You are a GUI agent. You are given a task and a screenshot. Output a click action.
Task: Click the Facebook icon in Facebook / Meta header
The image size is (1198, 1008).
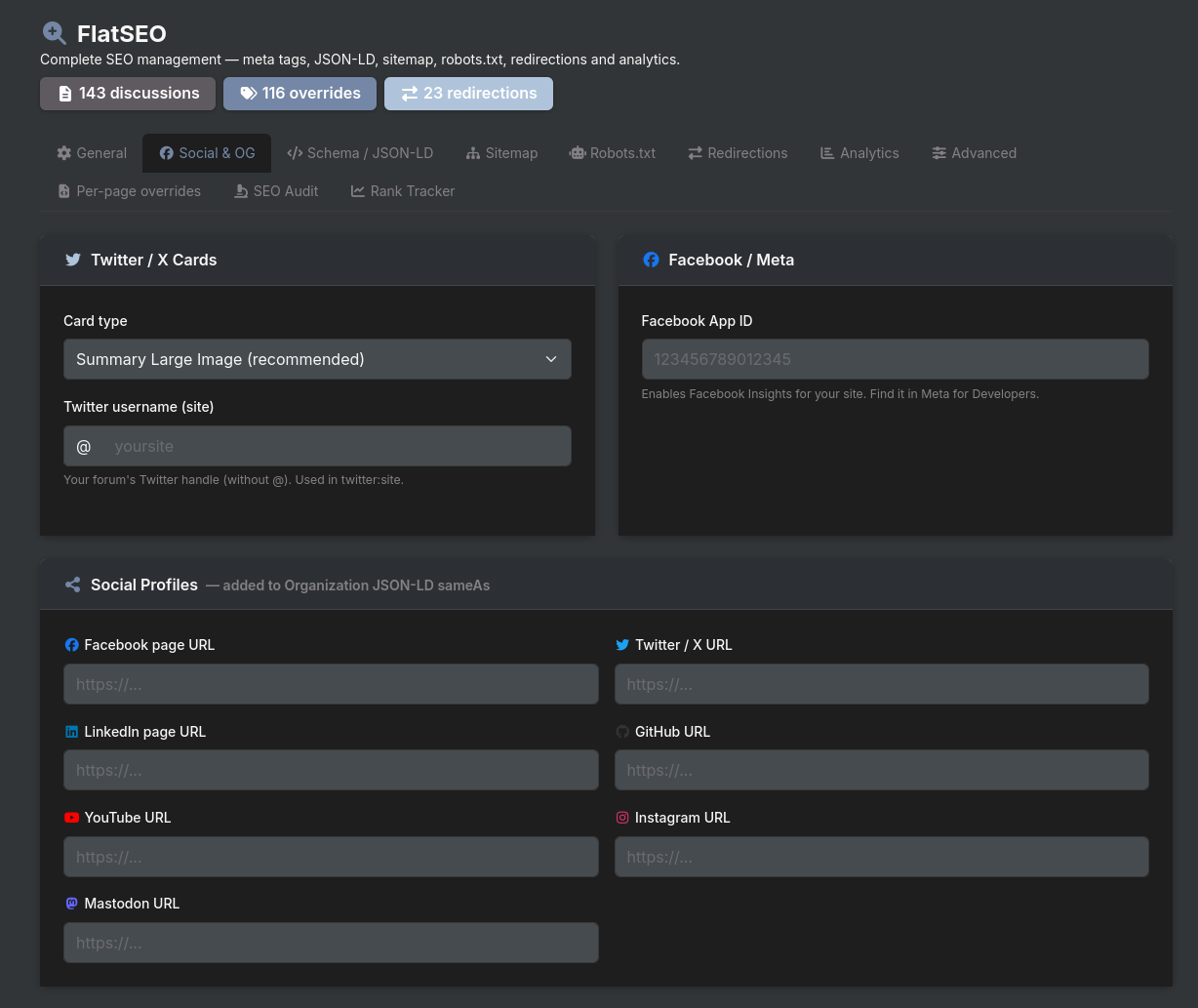pos(651,260)
